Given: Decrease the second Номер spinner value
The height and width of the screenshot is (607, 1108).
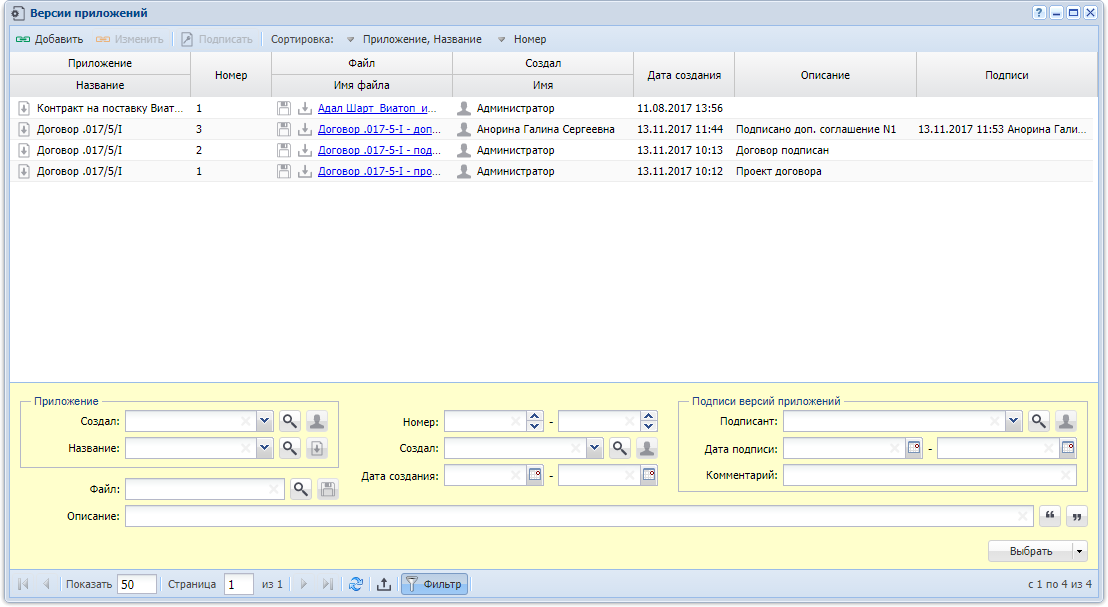Looking at the screenshot, I should pyautogui.click(x=649, y=426).
